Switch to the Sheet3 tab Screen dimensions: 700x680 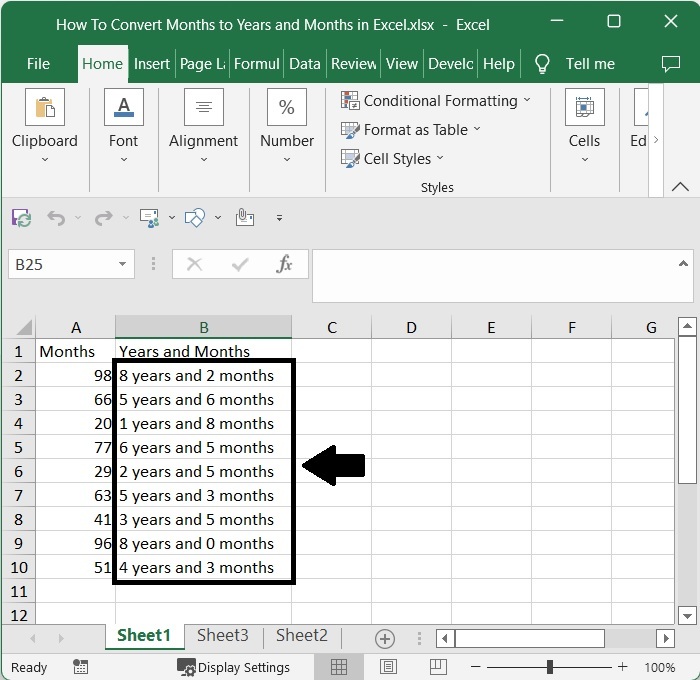coord(223,635)
